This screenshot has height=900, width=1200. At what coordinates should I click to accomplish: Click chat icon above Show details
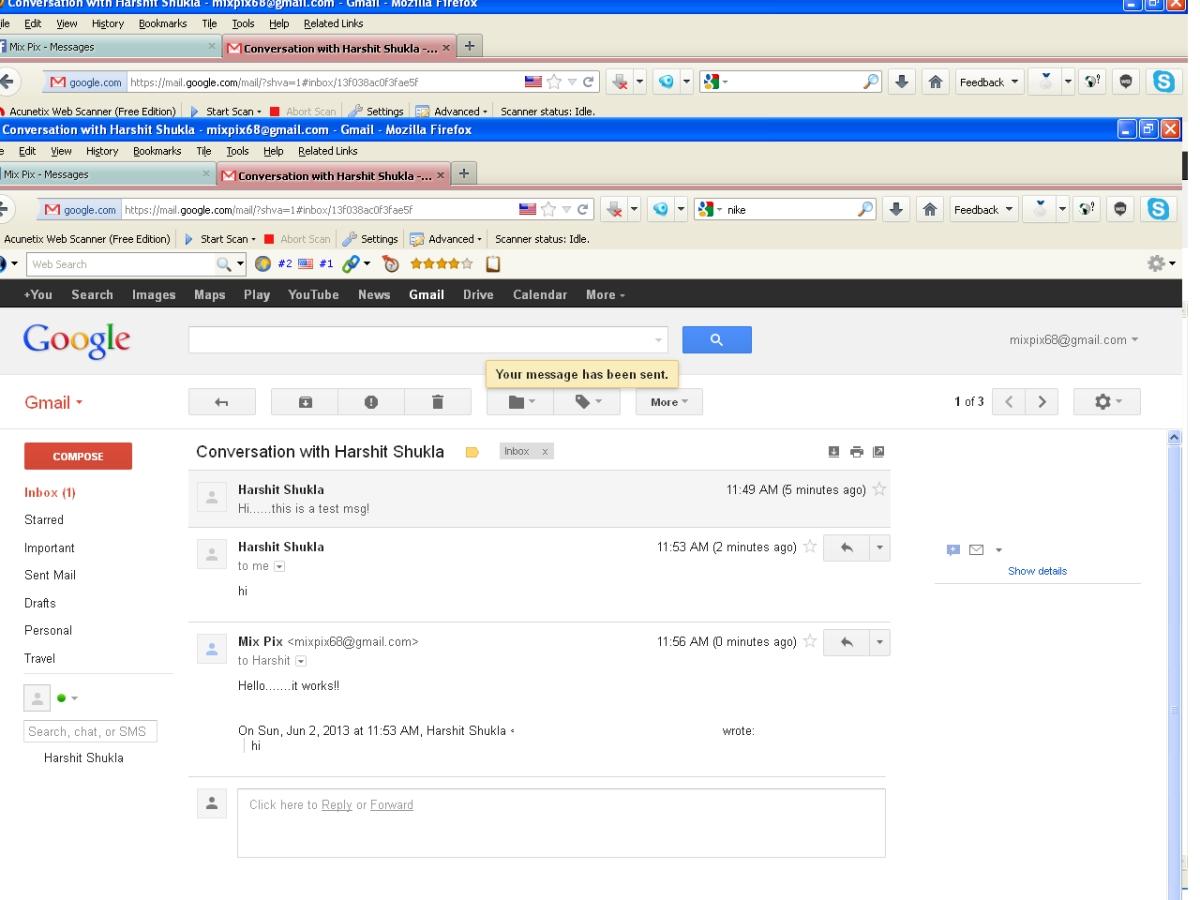(x=953, y=550)
